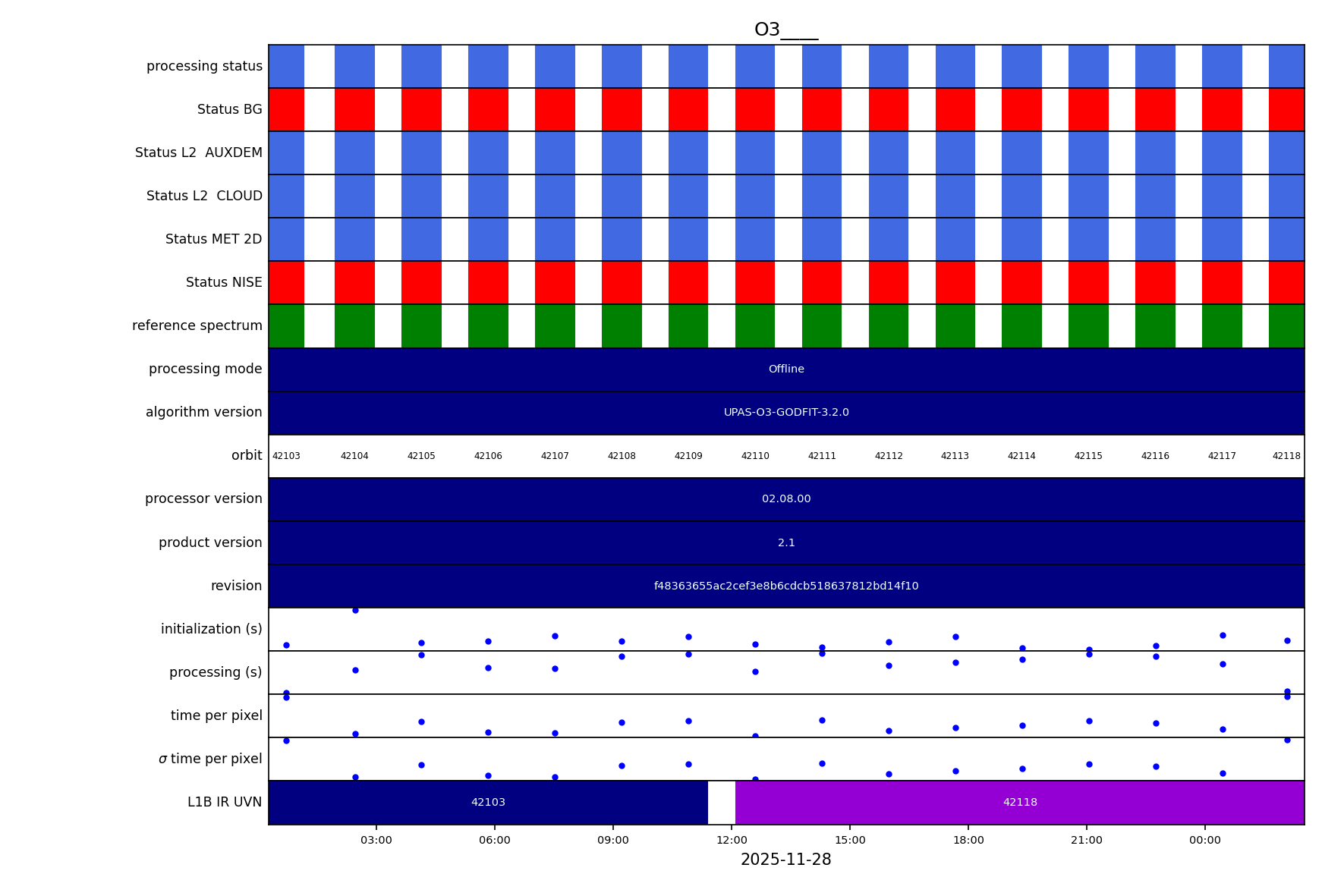Click orbit number 42110 label
The width and height of the screenshot is (1344, 896).
755,457
